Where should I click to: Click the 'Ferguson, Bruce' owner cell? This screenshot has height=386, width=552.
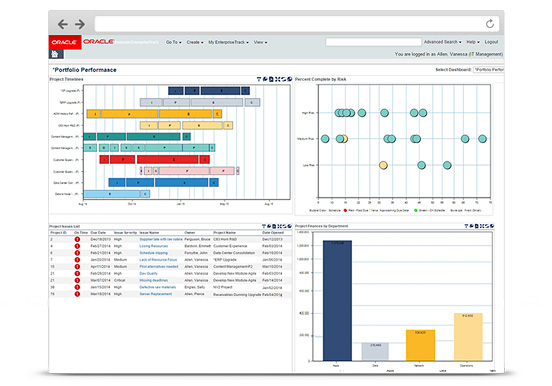tap(197, 239)
